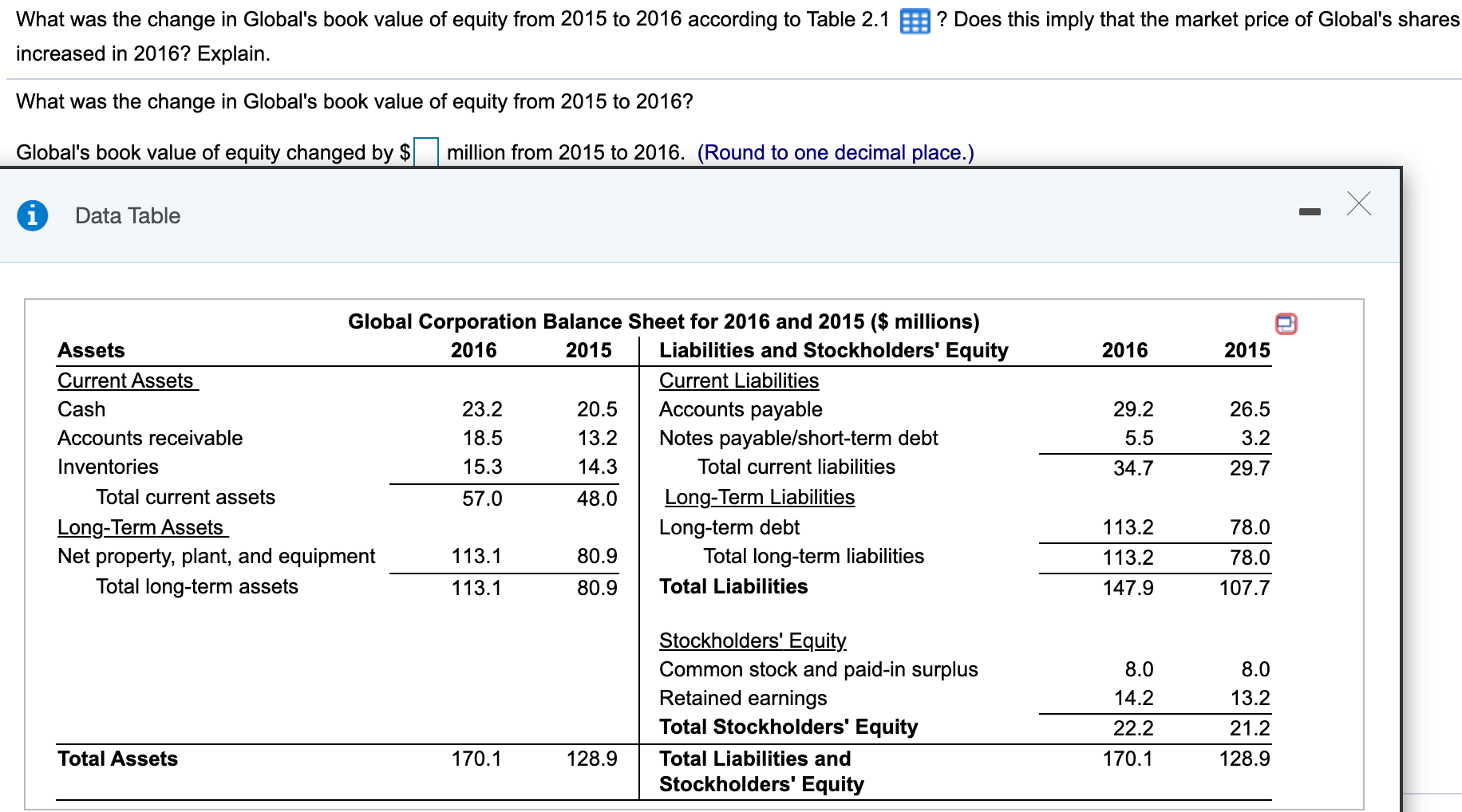Viewport: 1462px width, 812px height.
Task: Select the answer input box after the dollar sign
Action: [425, 151]
